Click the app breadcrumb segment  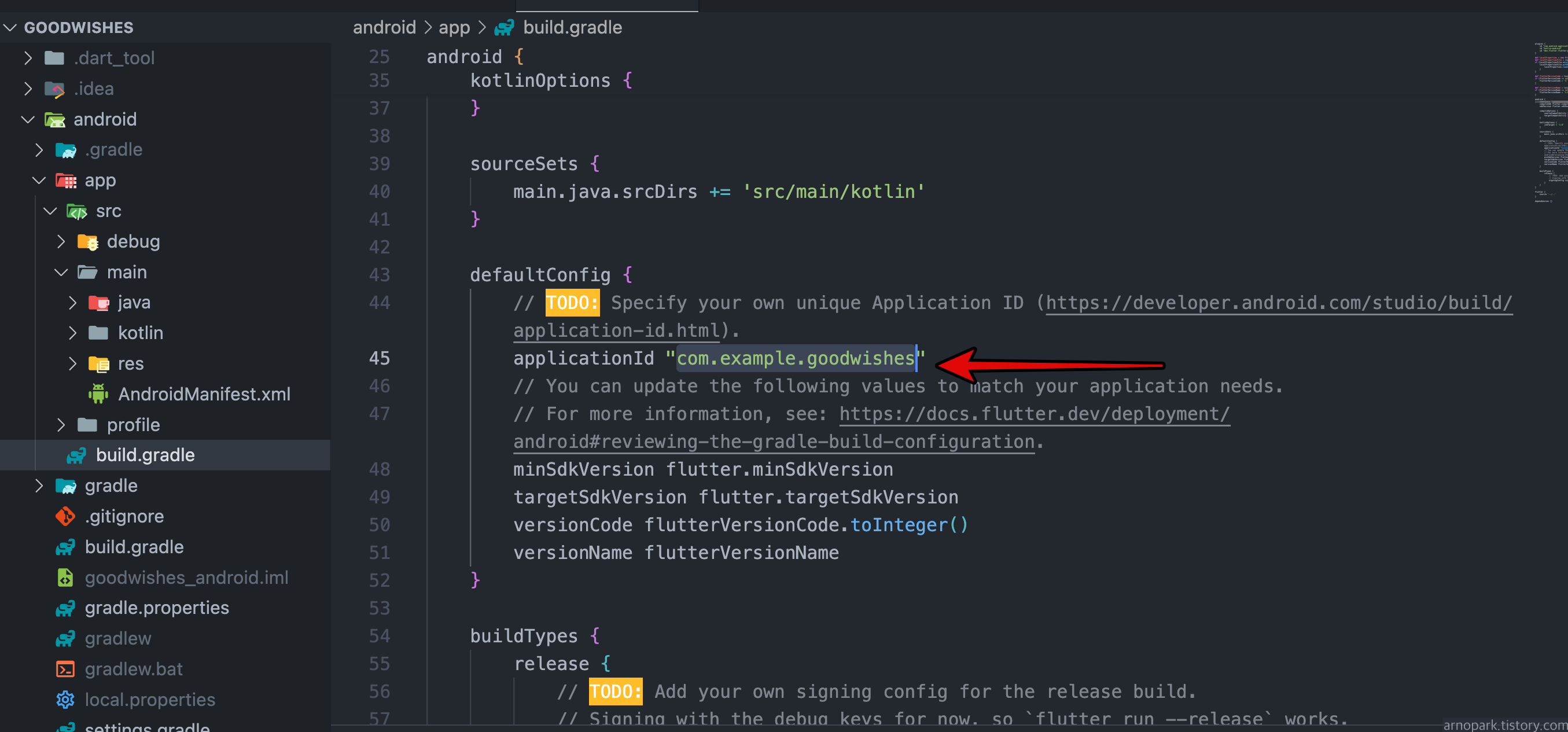pos(454,27)
